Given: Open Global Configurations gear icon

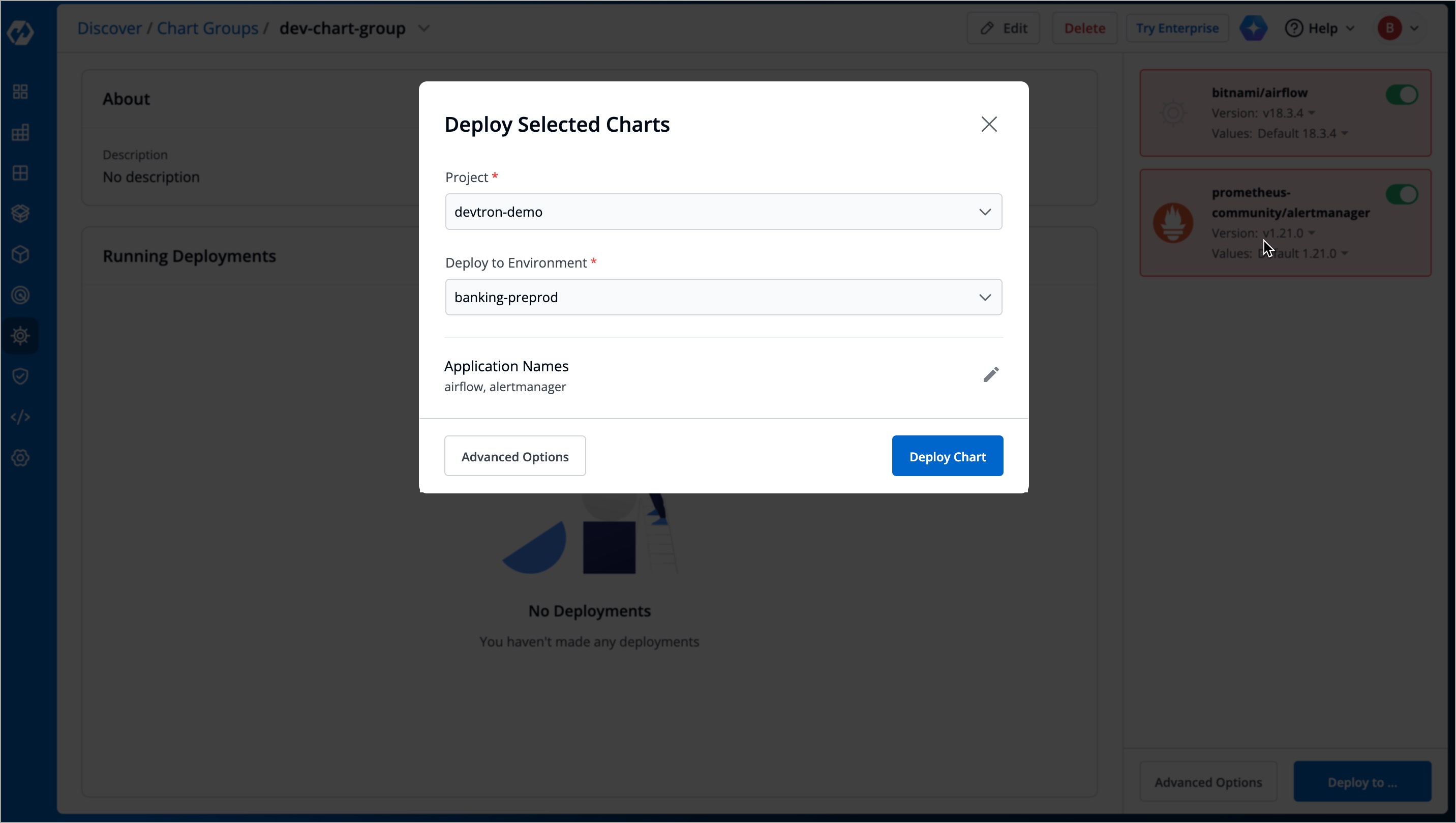Looking at the screenshot, I should [20, 458].
